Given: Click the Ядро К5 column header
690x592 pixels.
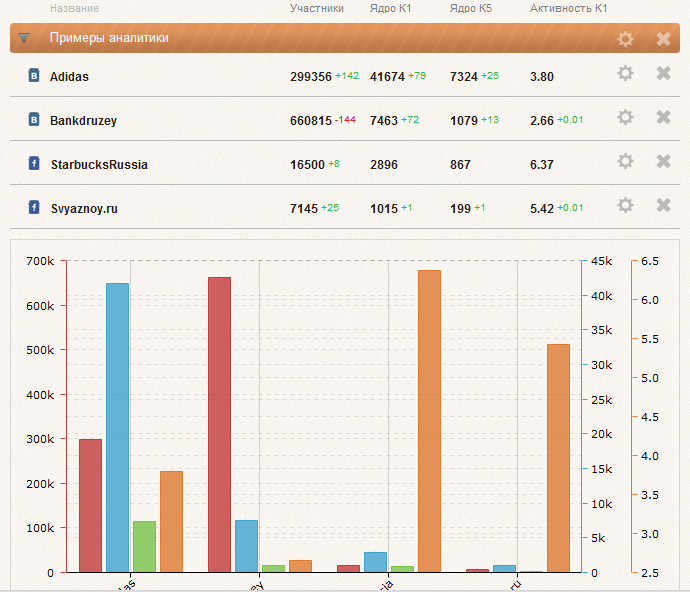Looking at the screenshot, I should (471, 8).
